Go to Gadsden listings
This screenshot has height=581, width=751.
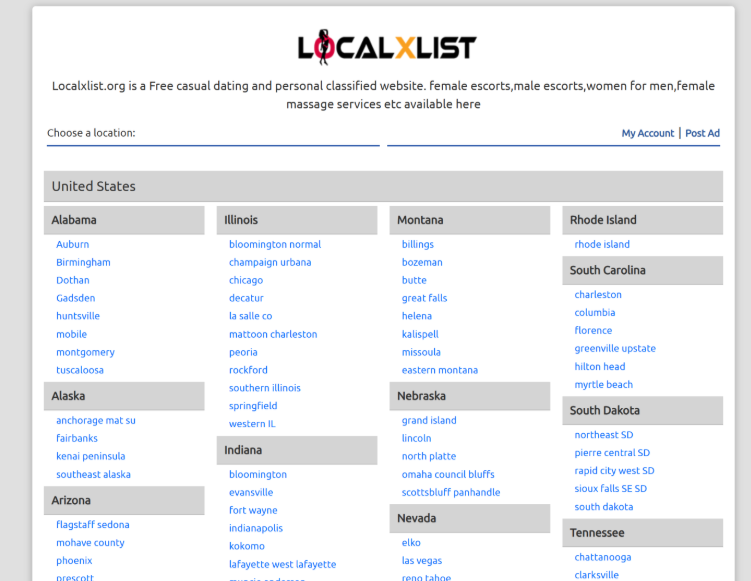coord(76,298)
